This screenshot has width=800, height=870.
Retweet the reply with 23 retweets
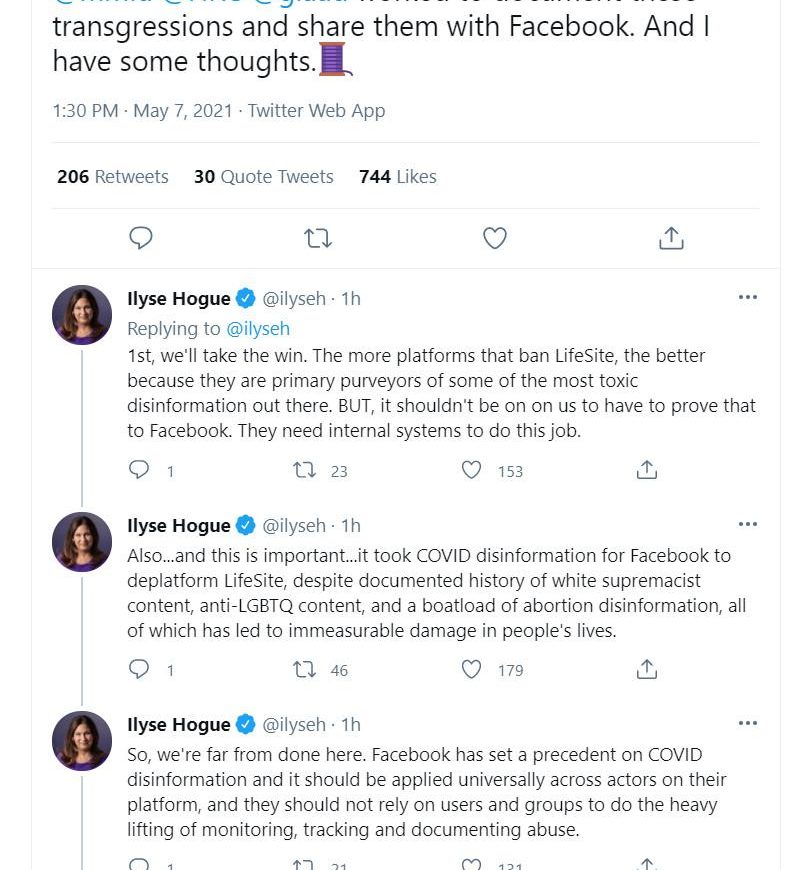coord(303,470)
